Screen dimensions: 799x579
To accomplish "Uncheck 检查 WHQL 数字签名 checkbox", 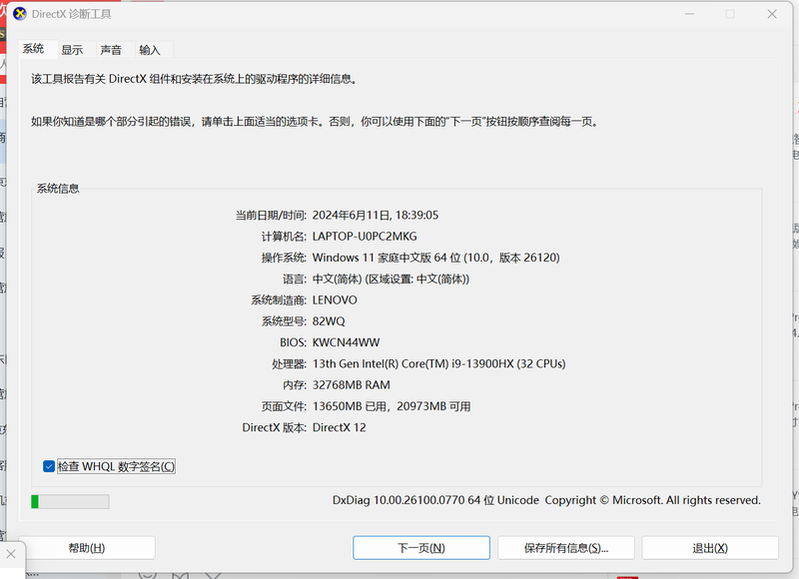I will tap(50, 466).
